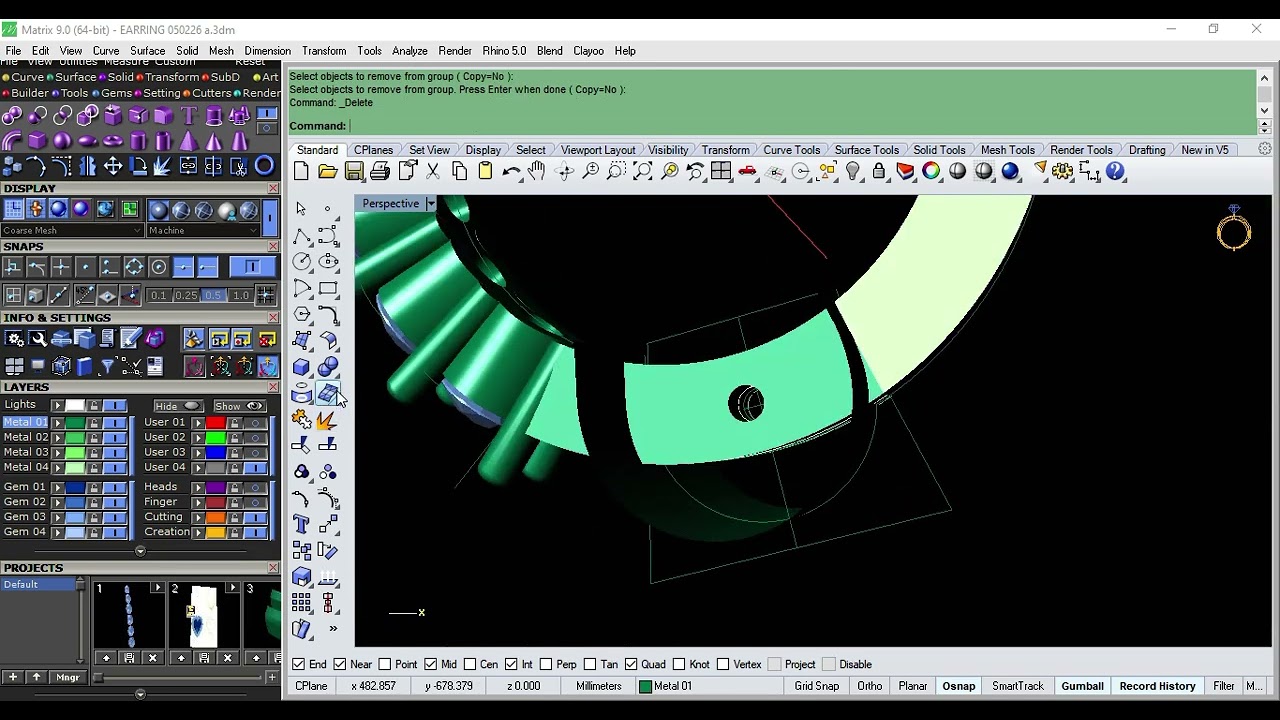Screen dimensions: 1280x720
Task: Click the Mngr button in Projects
Action: pyautogui.click(x=67, y=677)
